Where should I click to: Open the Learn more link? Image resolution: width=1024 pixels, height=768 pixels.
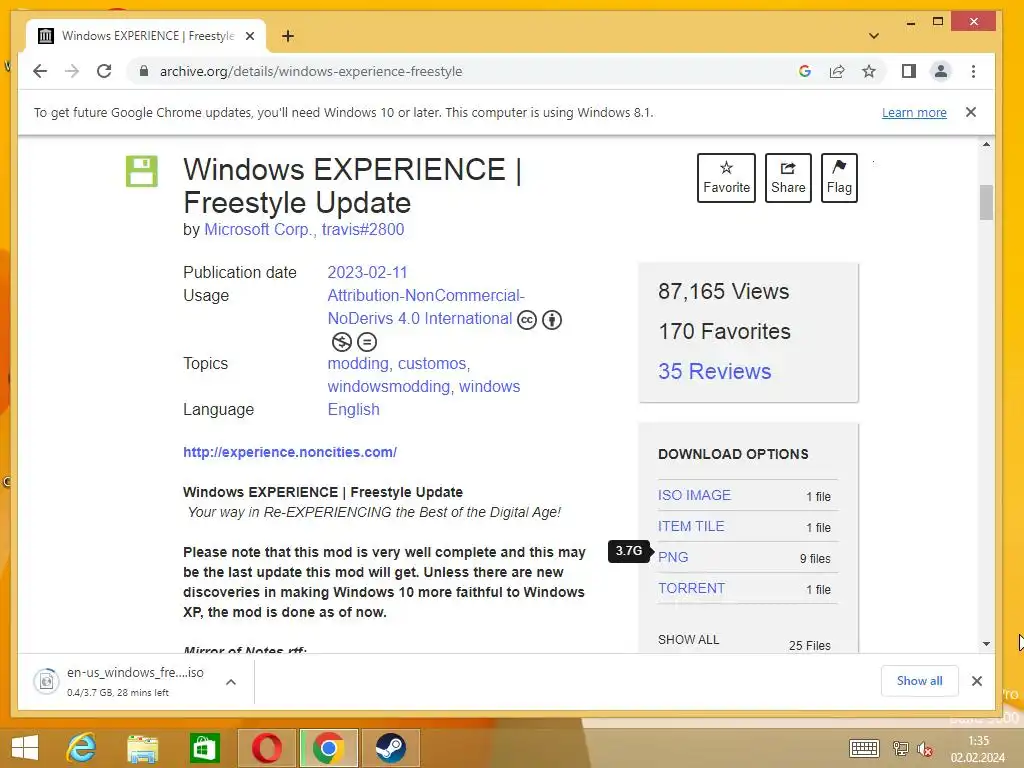click(x=914, y=112)
